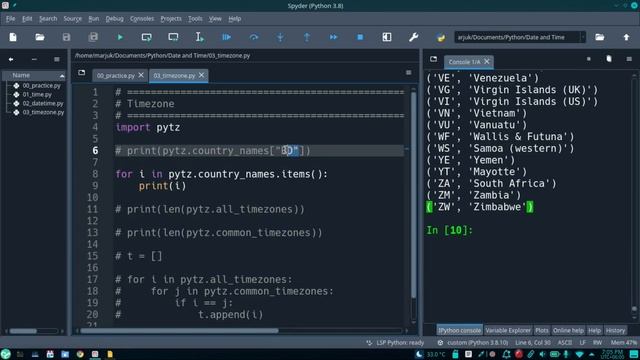Run current cell and advance
640x360 pixels.
(173, 37)
